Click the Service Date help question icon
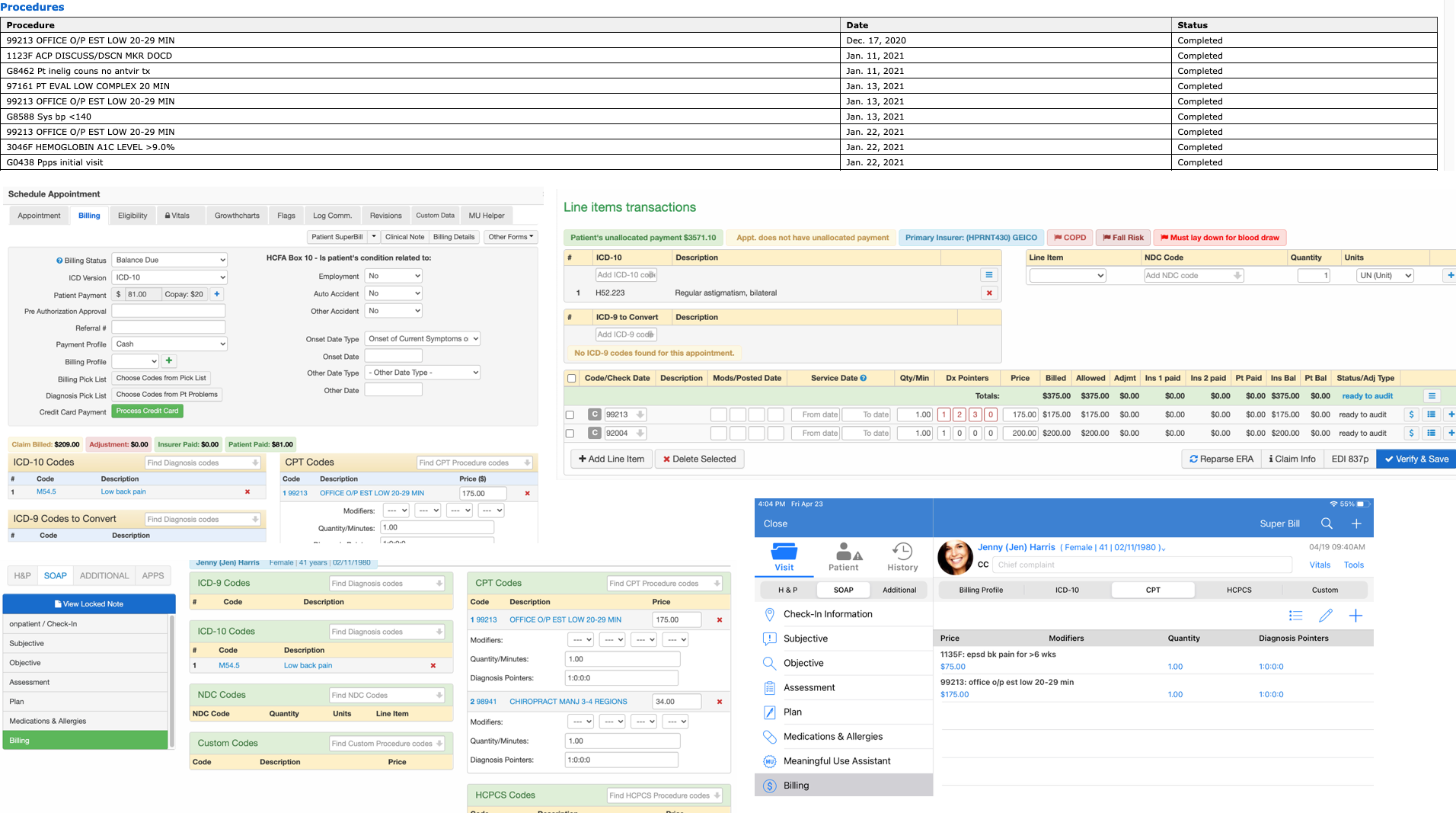This screenshot has height=813, width=1456. pos(863,378)
